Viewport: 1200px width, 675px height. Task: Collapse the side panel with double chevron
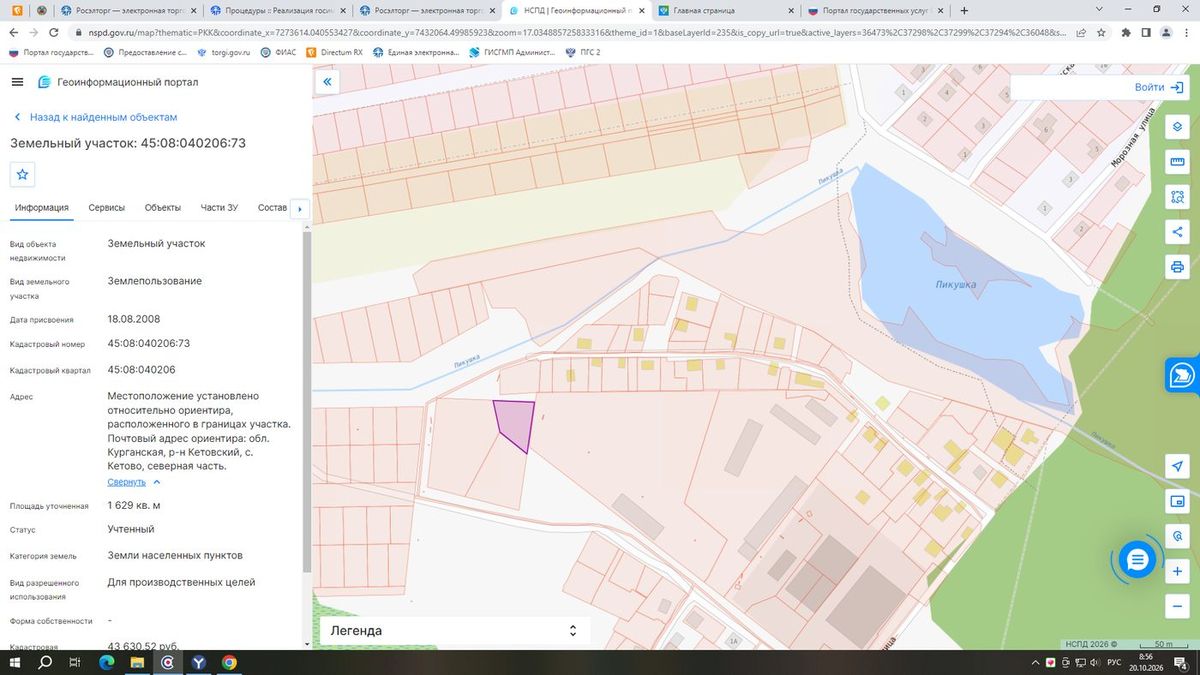click(x=327, y=82)
